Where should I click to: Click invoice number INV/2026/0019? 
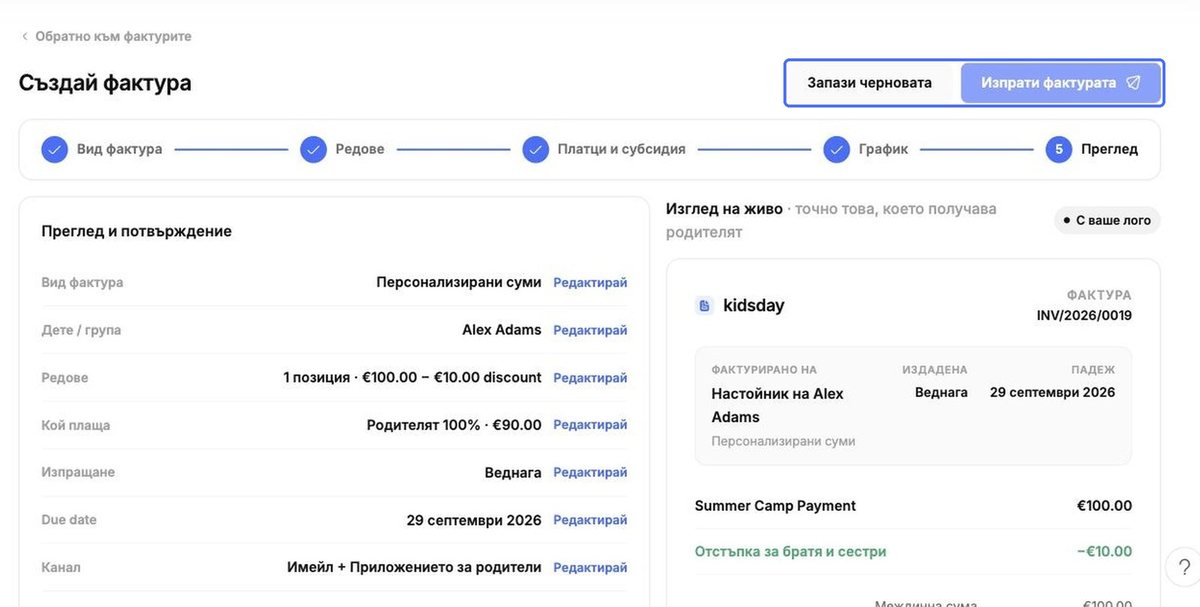point(1084,315)
